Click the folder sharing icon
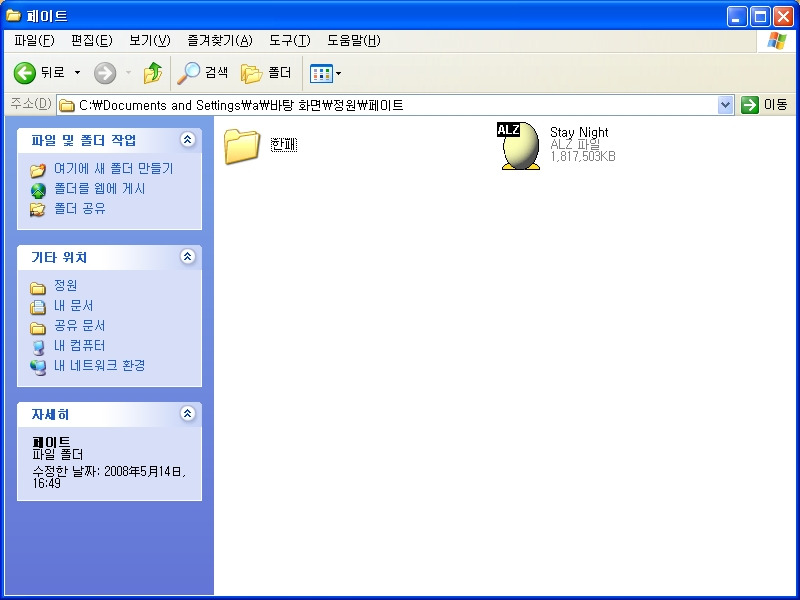Image resolution: width=800 pixels, height=600 pixels. [38, 209]
